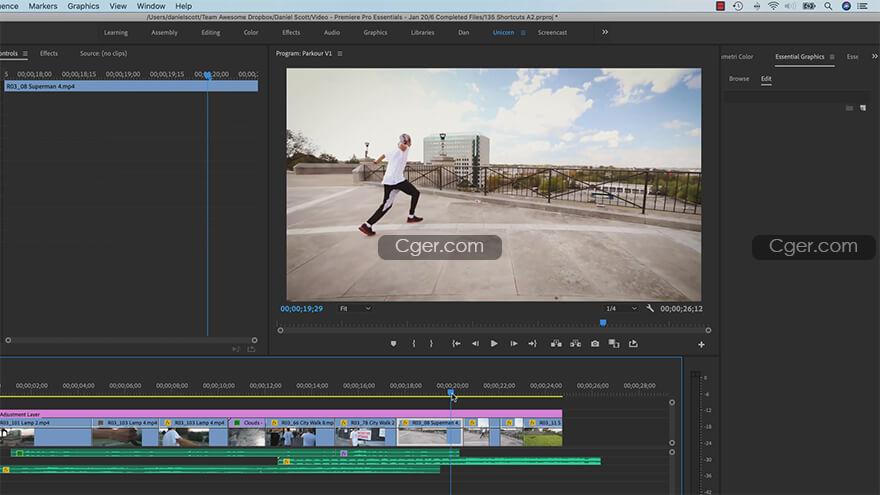Mark Out point in Program monitor

click(431, 343)
